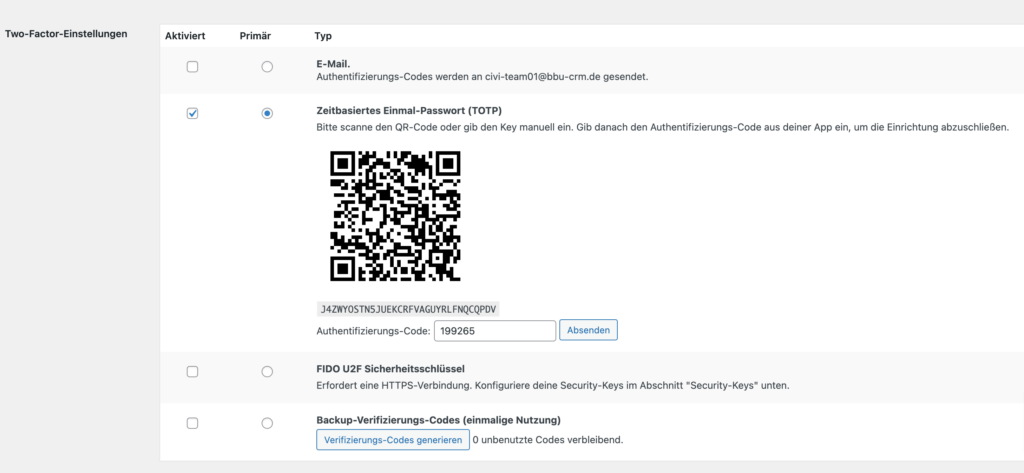Viewport: 1024px width, 473px height.
Task: Click the Primär column header
Action: [x=255, y=36]
